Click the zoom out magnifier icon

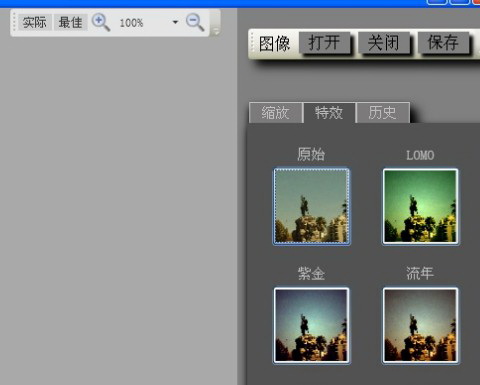pos(195,22)
